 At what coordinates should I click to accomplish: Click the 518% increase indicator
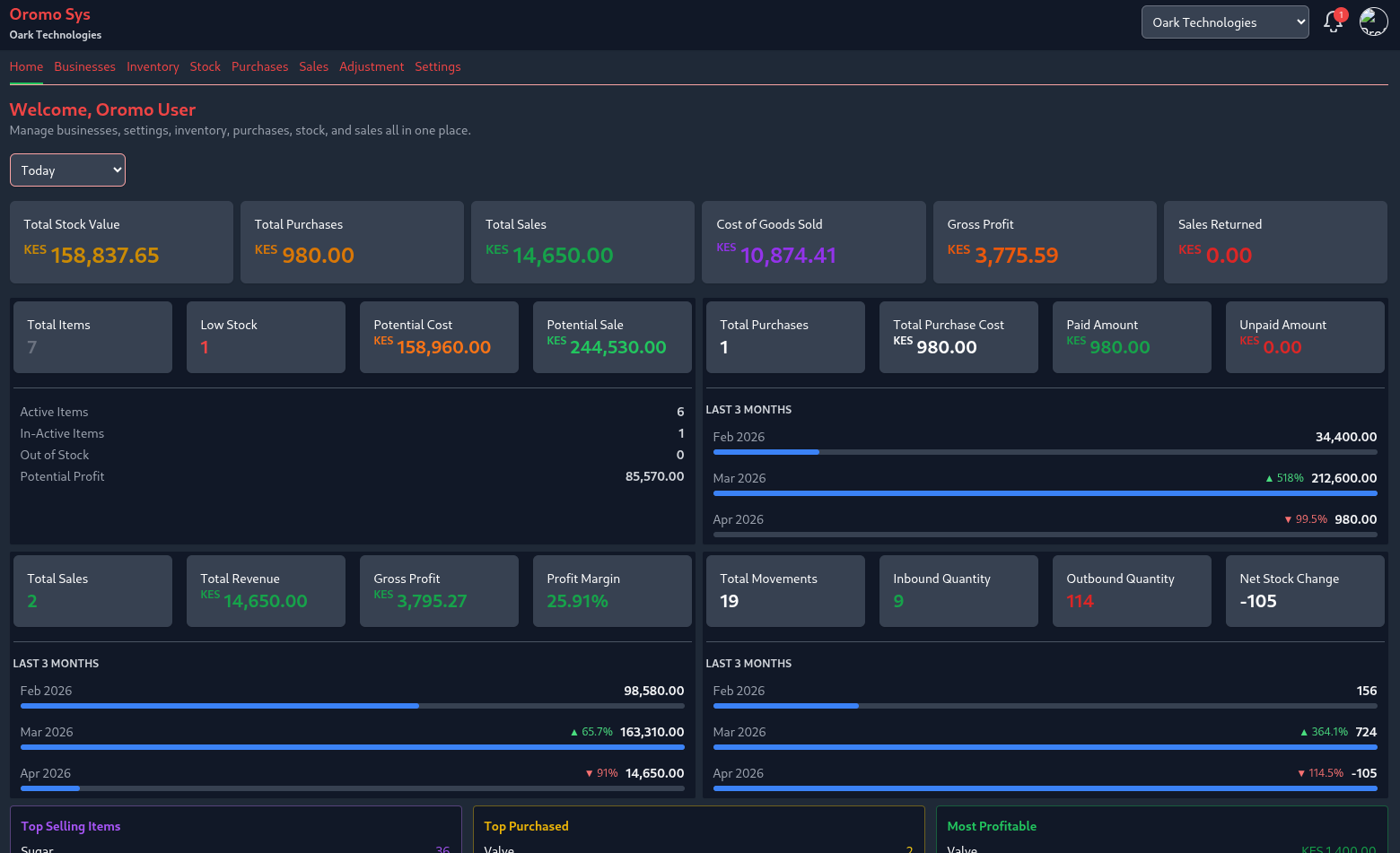pos(1284,478)
